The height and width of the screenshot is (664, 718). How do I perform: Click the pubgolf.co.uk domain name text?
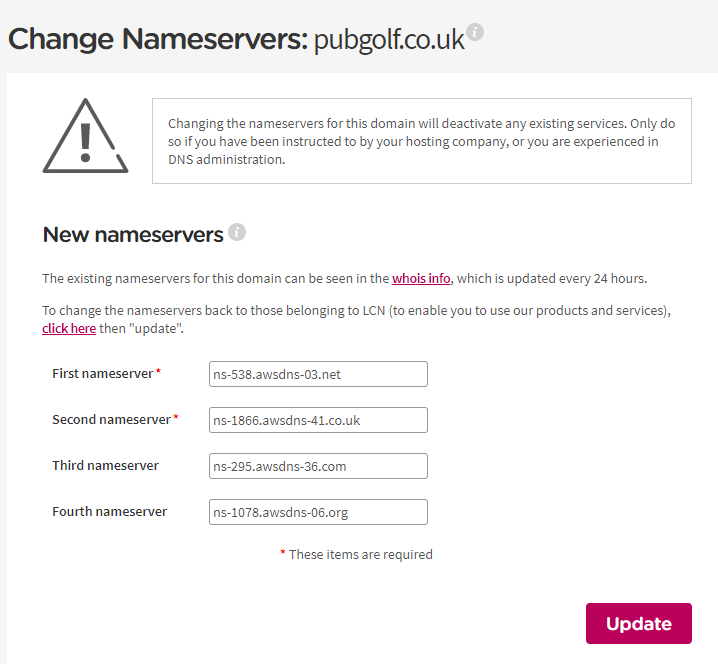(x=389, y=40)
